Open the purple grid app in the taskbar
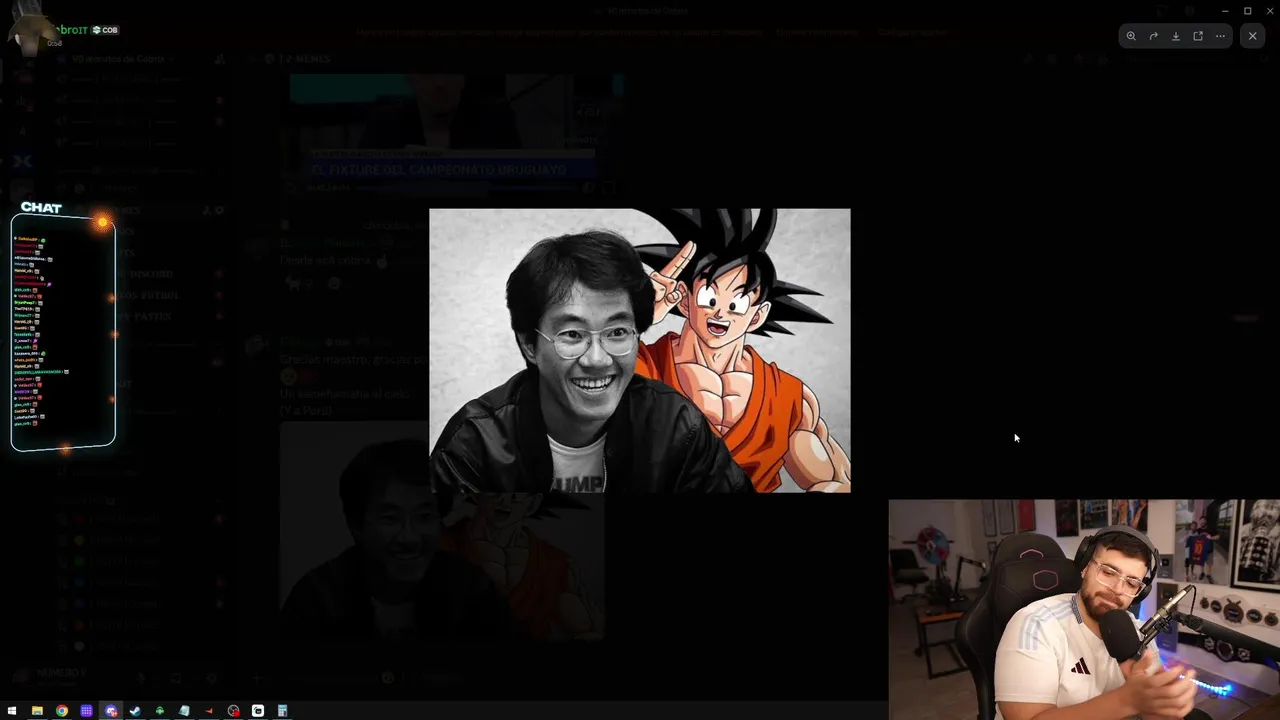 86,711
